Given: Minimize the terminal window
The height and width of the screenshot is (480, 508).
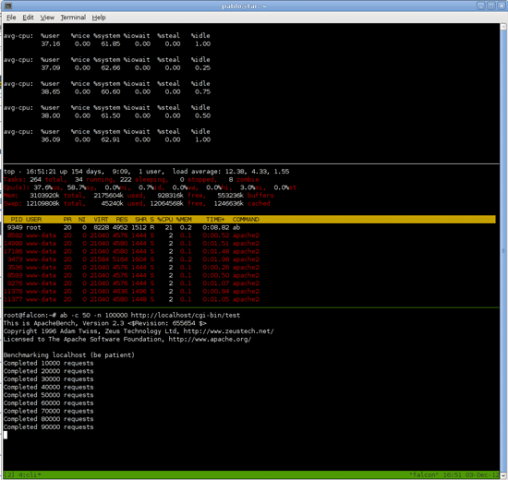Looking at the screenshot, I should click(481, 6).
